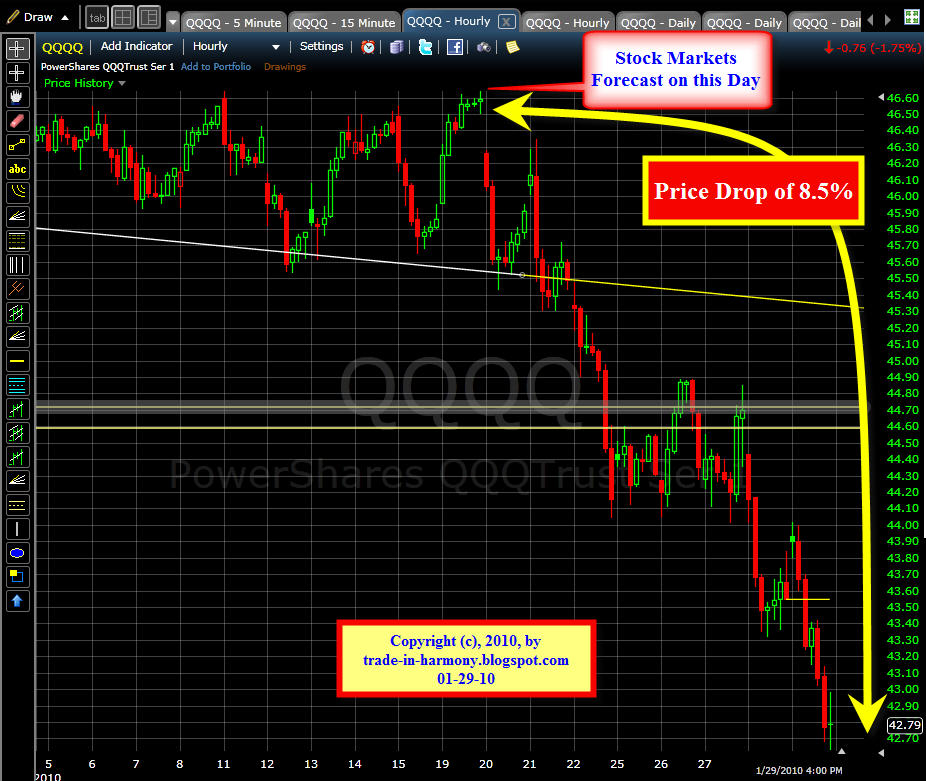Switch to the four-pane grid layout
Screen dimensions: 926x781
[x=123, y=18]
